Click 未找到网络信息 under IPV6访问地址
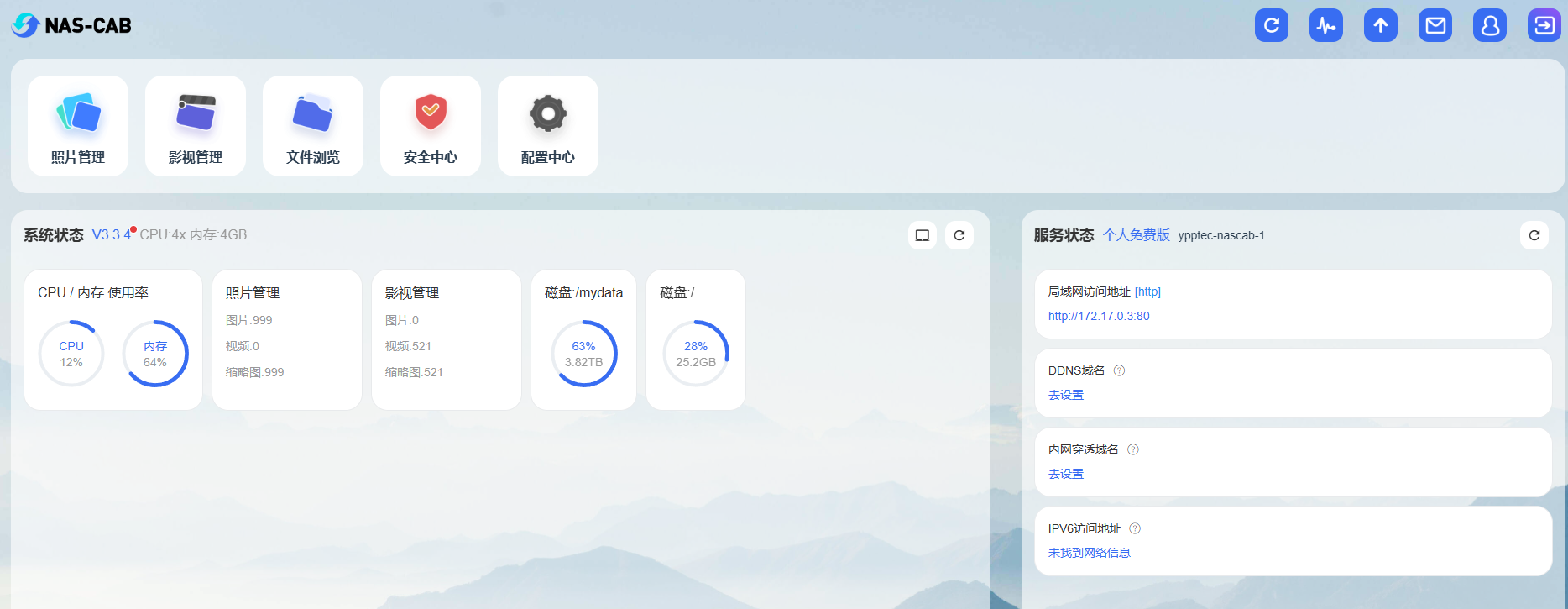This screenshot has height=609, width=1568. click(x=1090, y=553)
